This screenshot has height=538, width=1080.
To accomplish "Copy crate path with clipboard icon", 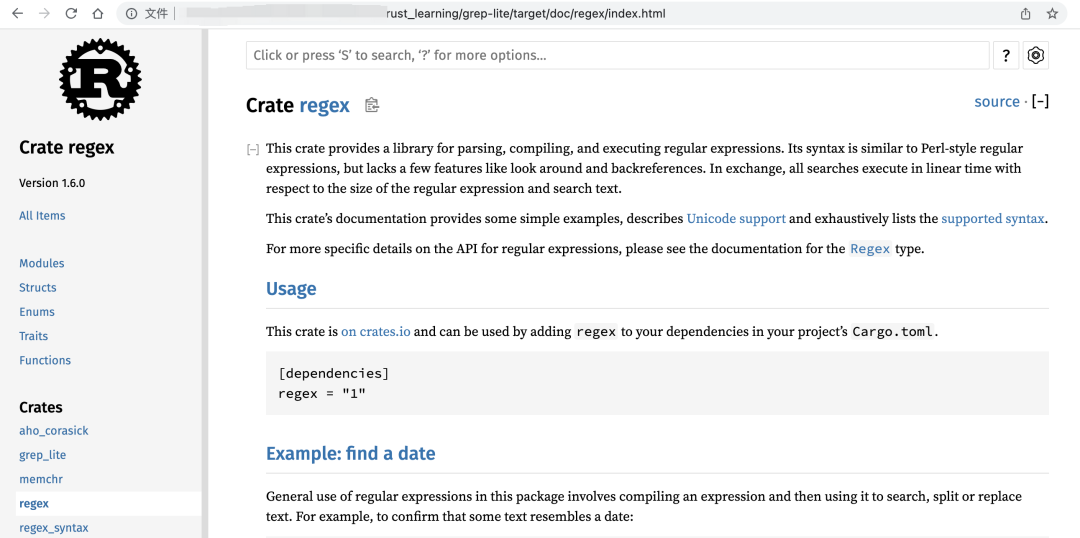I will (372, 105).
